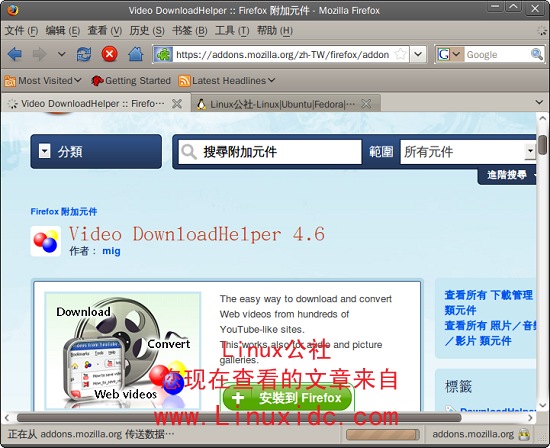Bookmark this page with the star icon
The image size is (550, 448).
click(x=400, y=54)
